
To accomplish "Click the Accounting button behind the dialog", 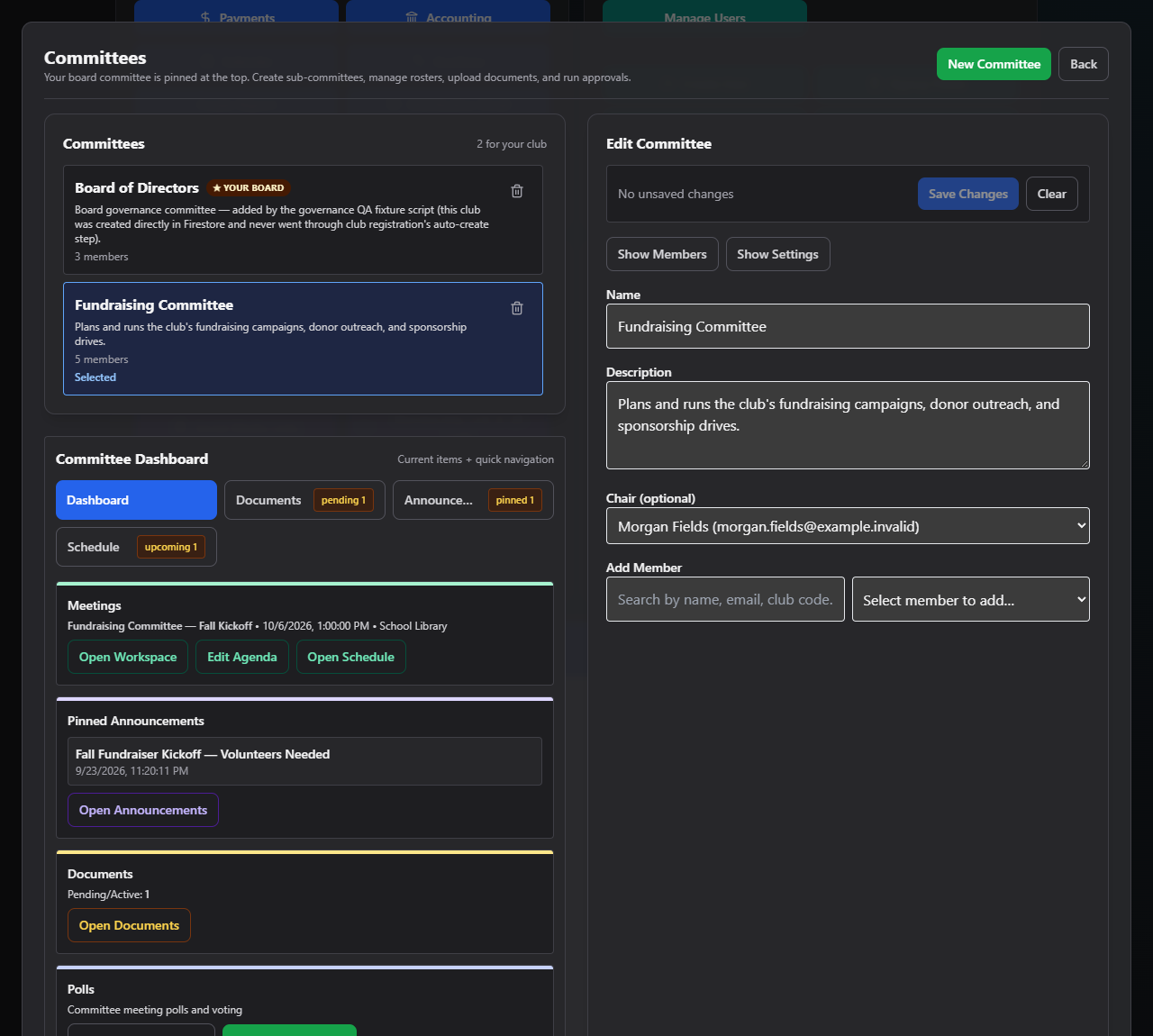I will (448, 11).
